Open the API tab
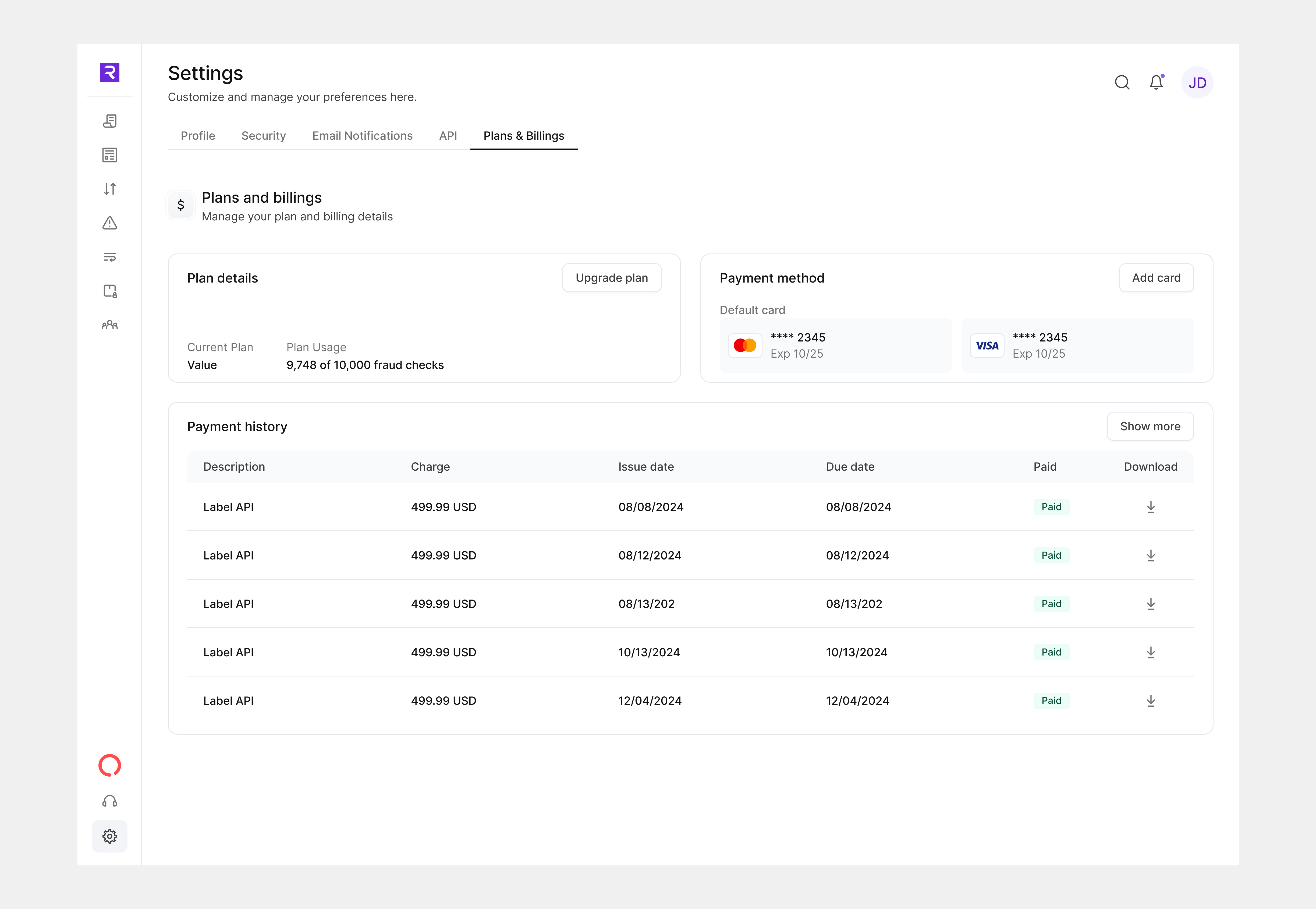This screenshot has width=1316, height=909. (x=448, y=136)
